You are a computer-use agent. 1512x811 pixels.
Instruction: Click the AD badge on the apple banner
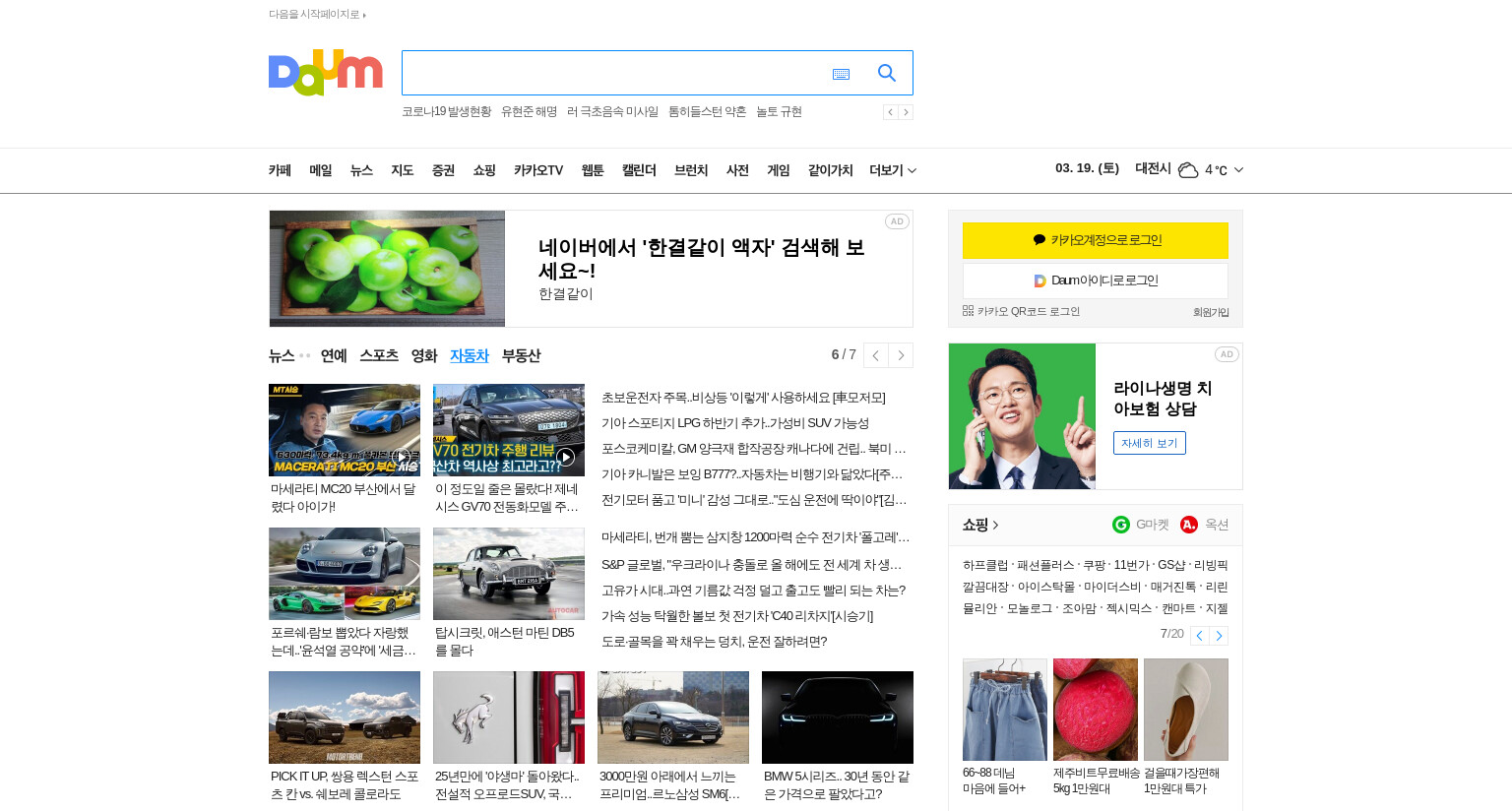point(897,221)
